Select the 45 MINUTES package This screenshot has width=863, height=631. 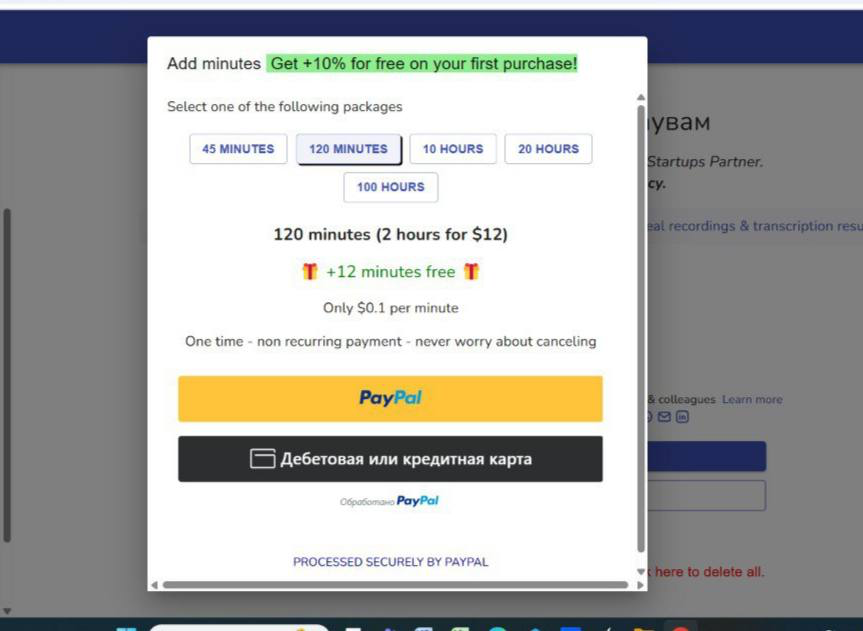pyautogui.click(x=238, y=149)
